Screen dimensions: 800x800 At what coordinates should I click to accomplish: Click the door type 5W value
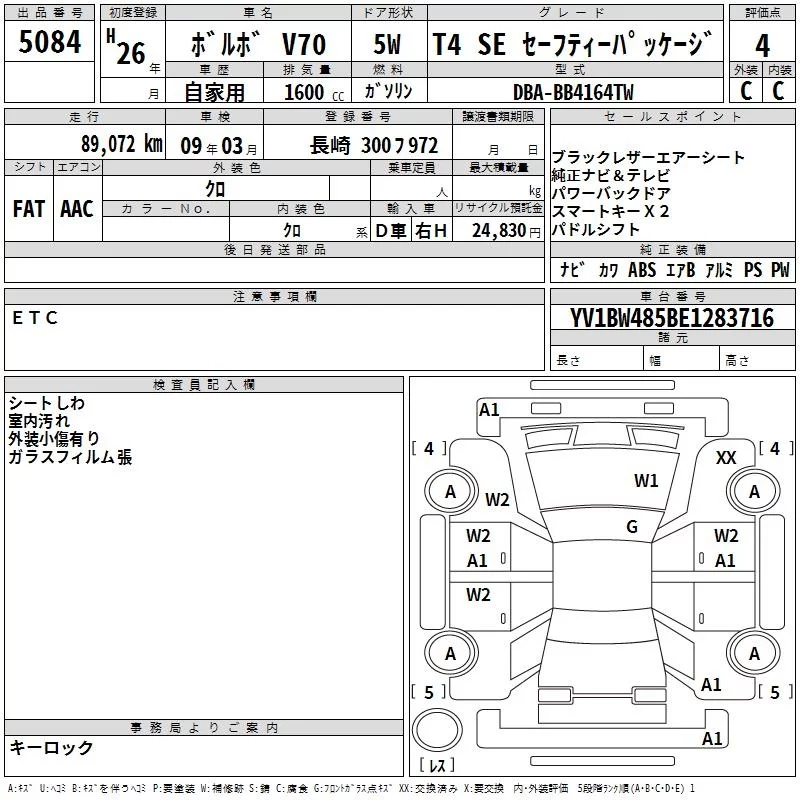(x=387, y=44)
